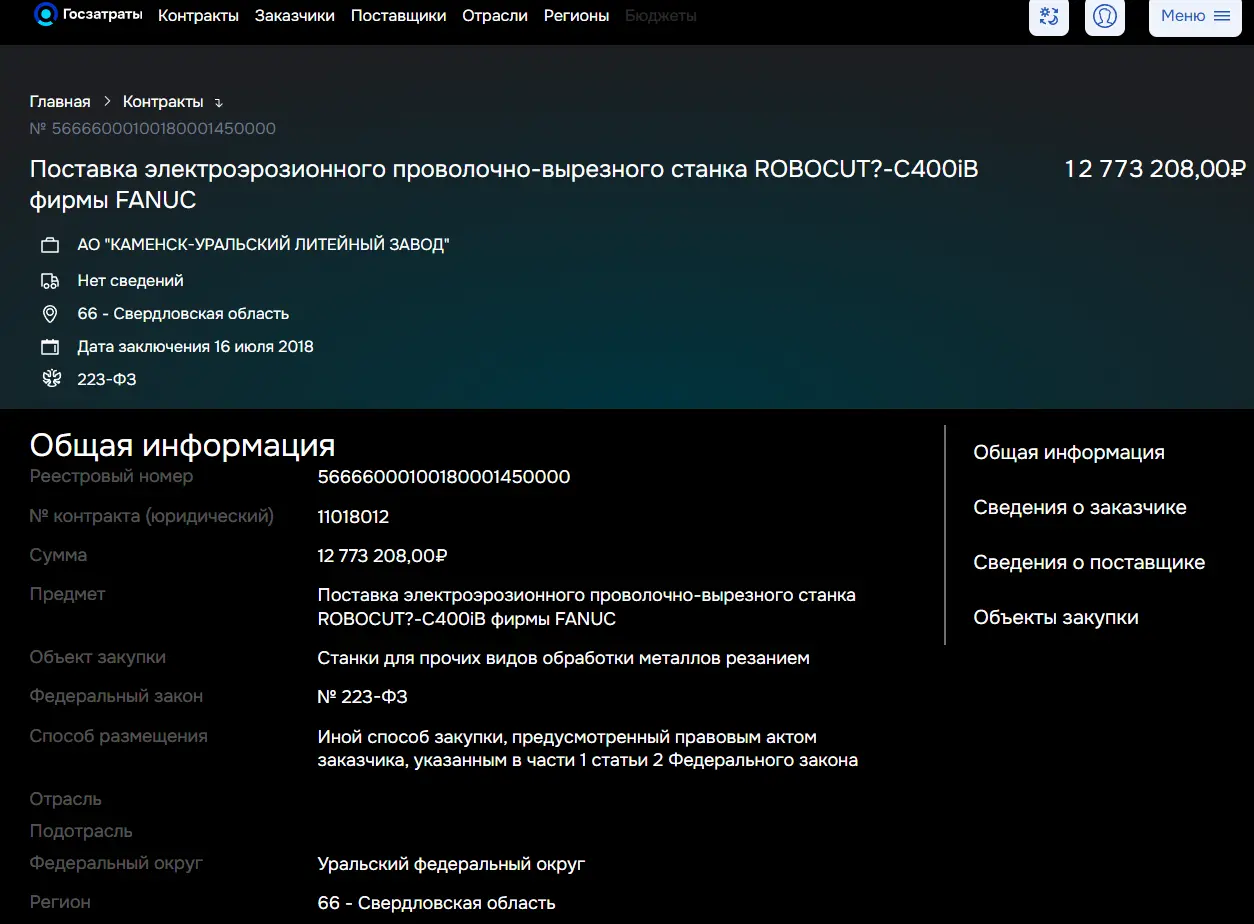Screen dimensions: 1254x924
Task: Click the № контракта (юридический) label
Action: pyautogui.click(x=152, y=516)
